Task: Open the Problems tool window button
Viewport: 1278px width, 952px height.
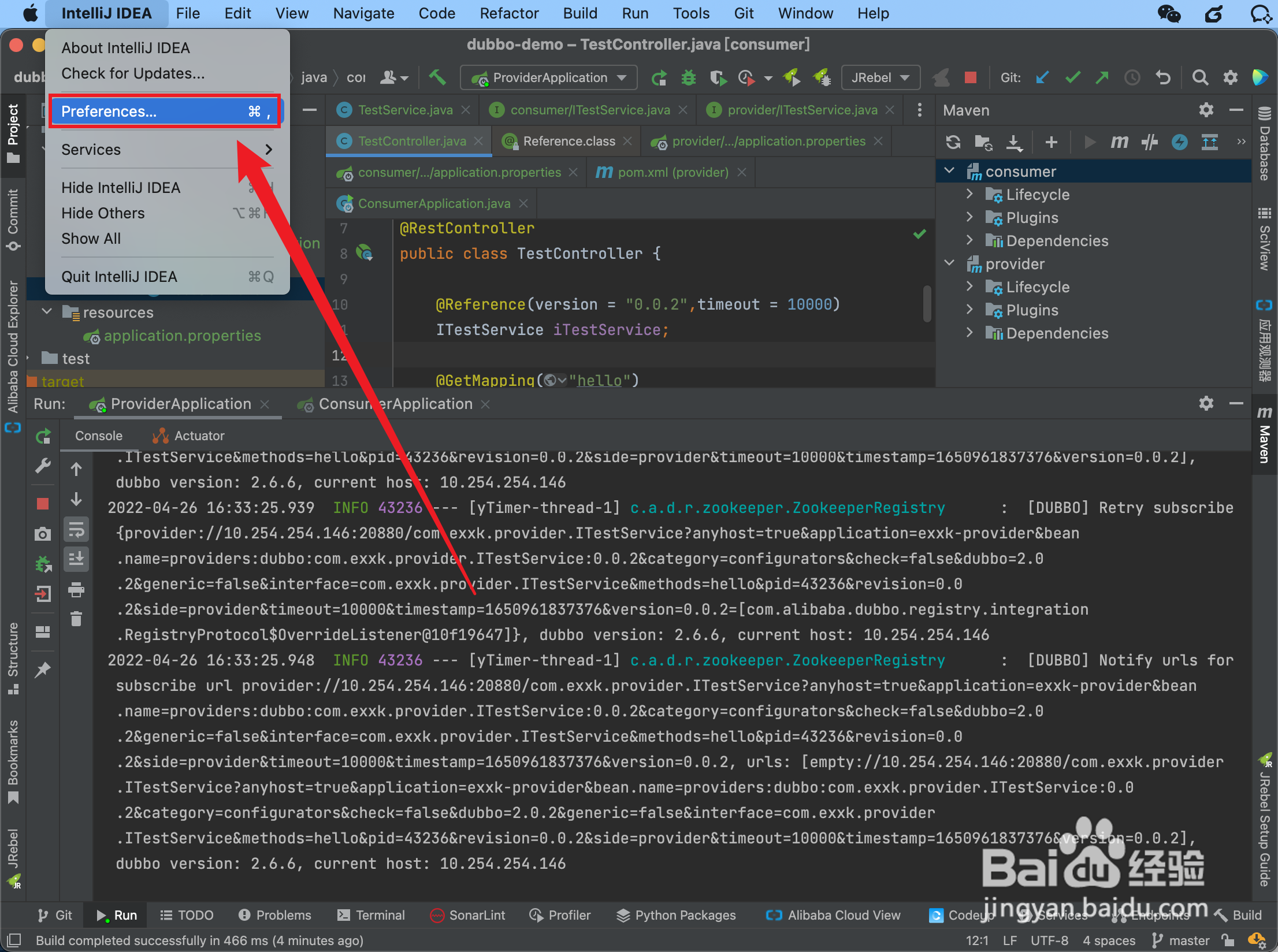Action: (274, 915)
